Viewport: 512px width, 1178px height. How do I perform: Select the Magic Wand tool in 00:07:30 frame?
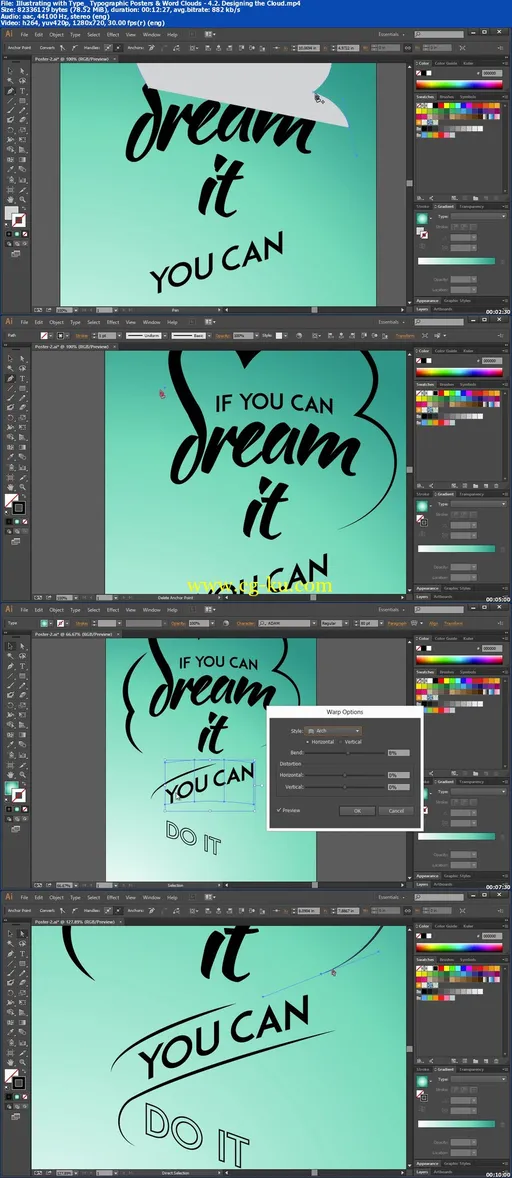(x=10, y=656)
